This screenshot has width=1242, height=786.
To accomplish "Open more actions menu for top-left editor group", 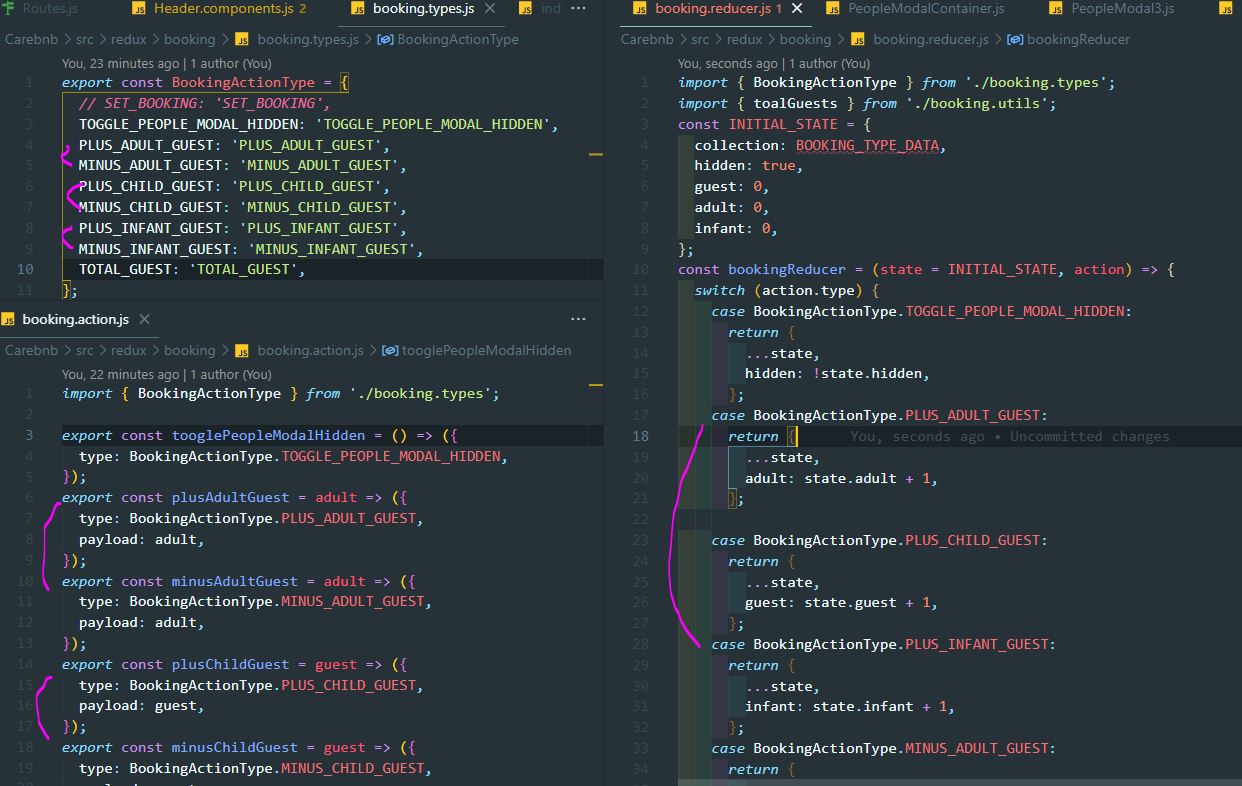I will [x=578, y=8].
